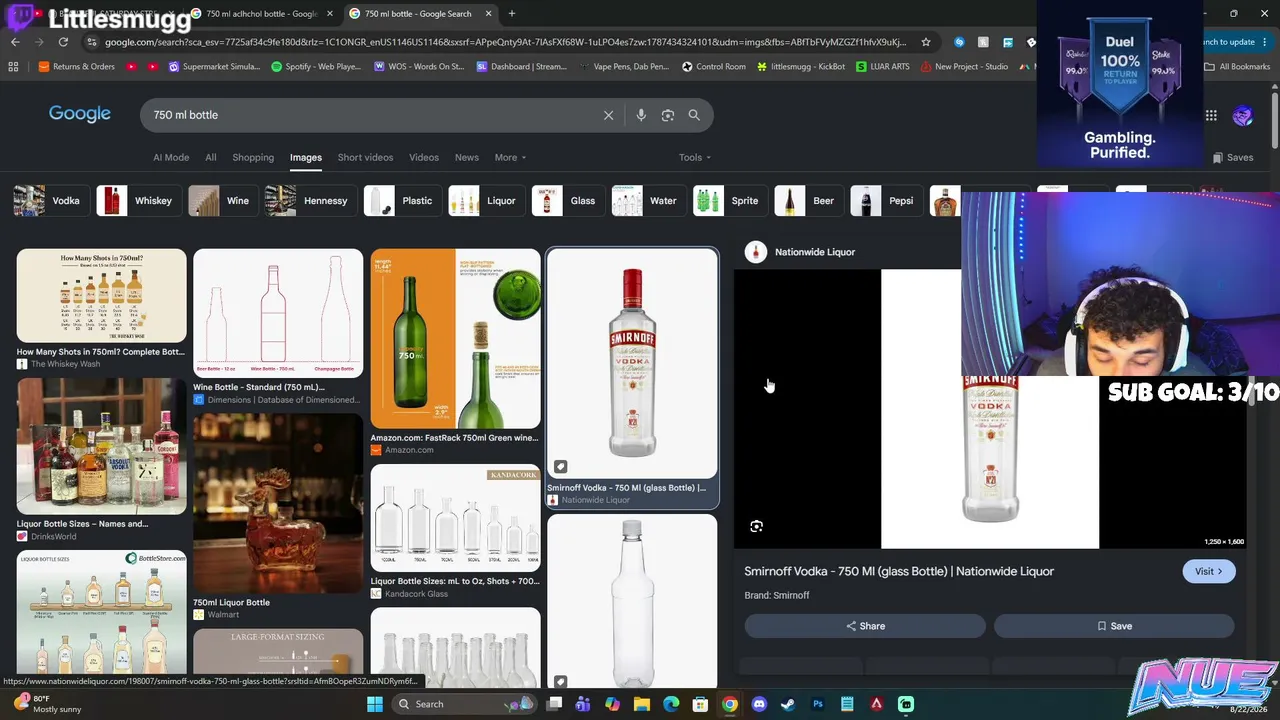This screenshot has height=720, width=1280.
Task: Open the Google apps grid
Action: pyautogui.click(x=1211, y=115)
